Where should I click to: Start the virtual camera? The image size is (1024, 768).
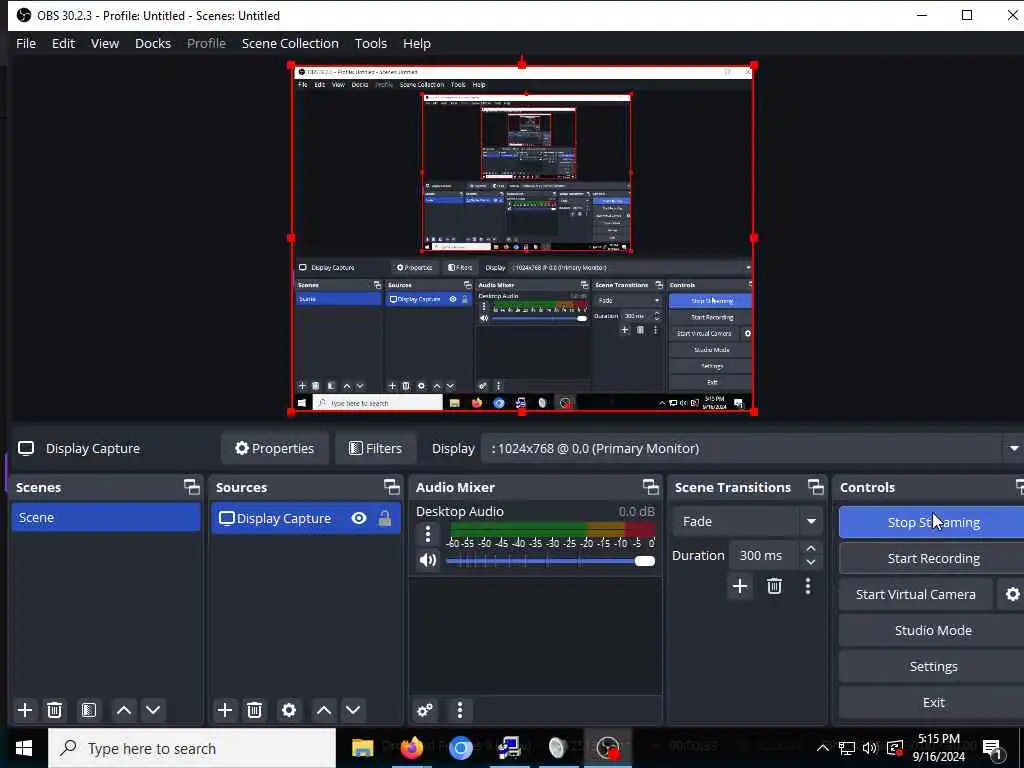[916, 594]
